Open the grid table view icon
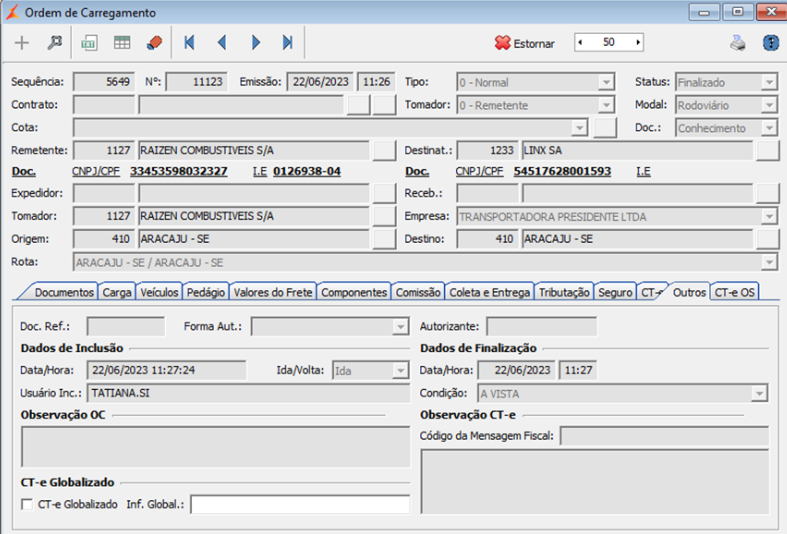This screenshot has width=787, height=534. coord(121,43)
